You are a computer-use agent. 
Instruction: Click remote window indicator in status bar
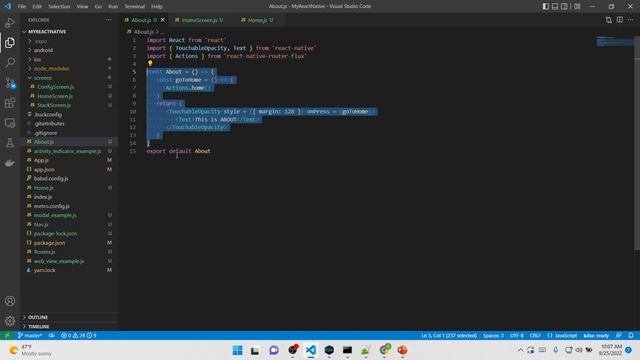7,336
